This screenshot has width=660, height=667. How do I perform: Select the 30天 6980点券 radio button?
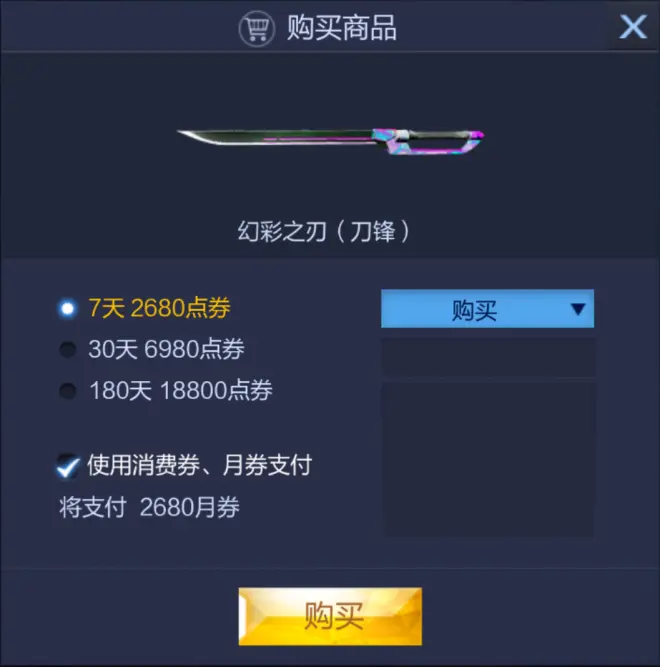68,349
